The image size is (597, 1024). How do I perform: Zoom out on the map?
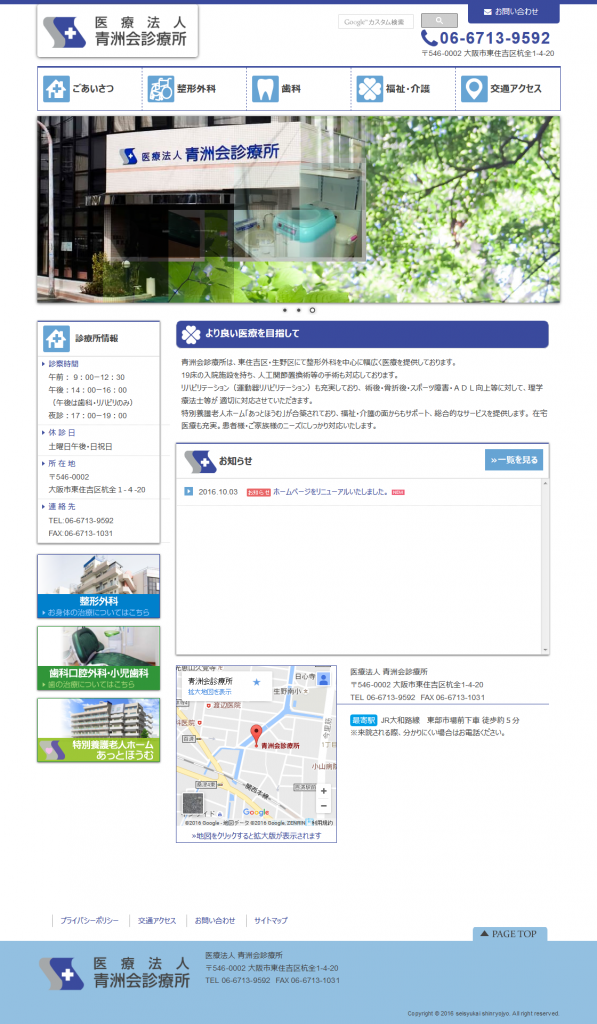pyautogui.click(x=323, y=806)
